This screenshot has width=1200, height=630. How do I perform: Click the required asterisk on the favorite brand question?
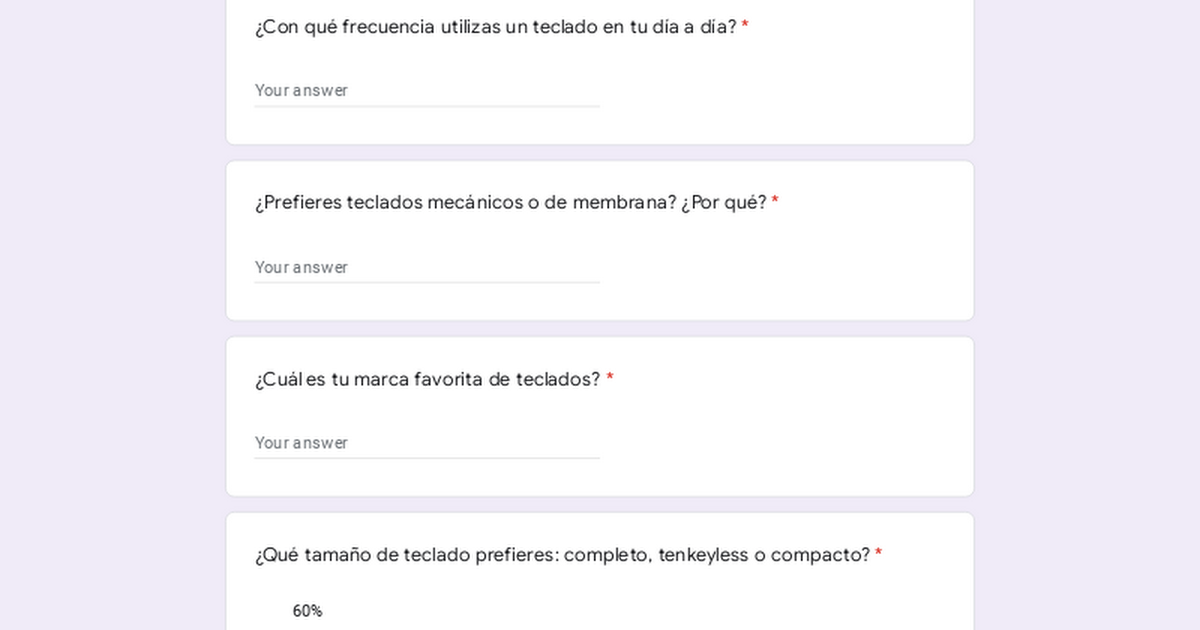tap(610, 379)
